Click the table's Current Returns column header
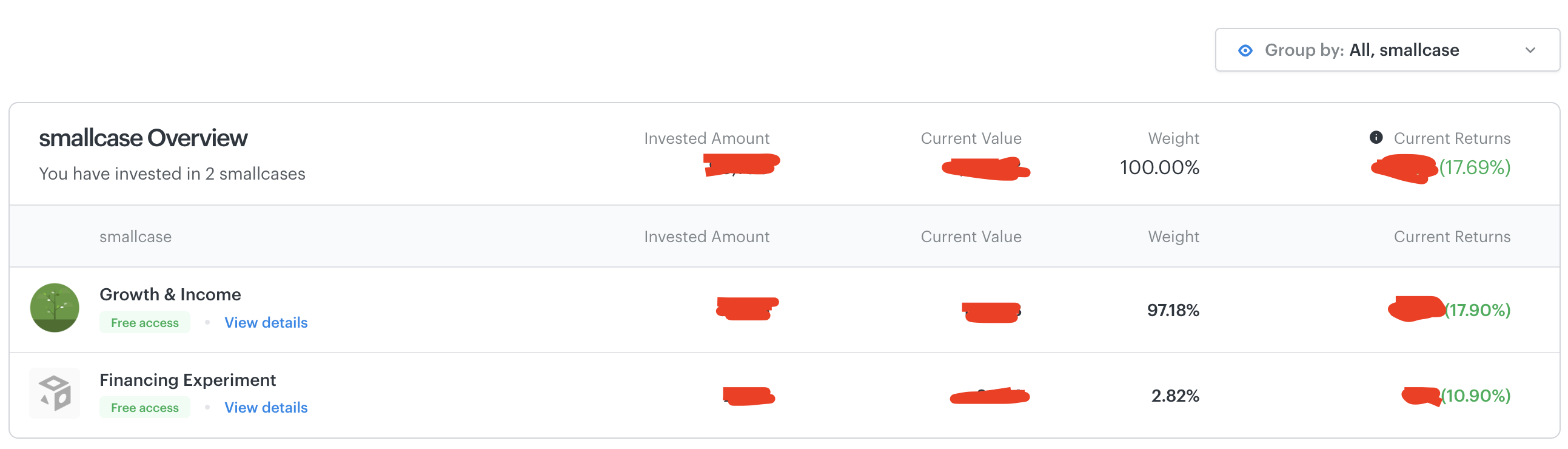This screenshot has width=1568, height=449. (x=1452, y=237)
